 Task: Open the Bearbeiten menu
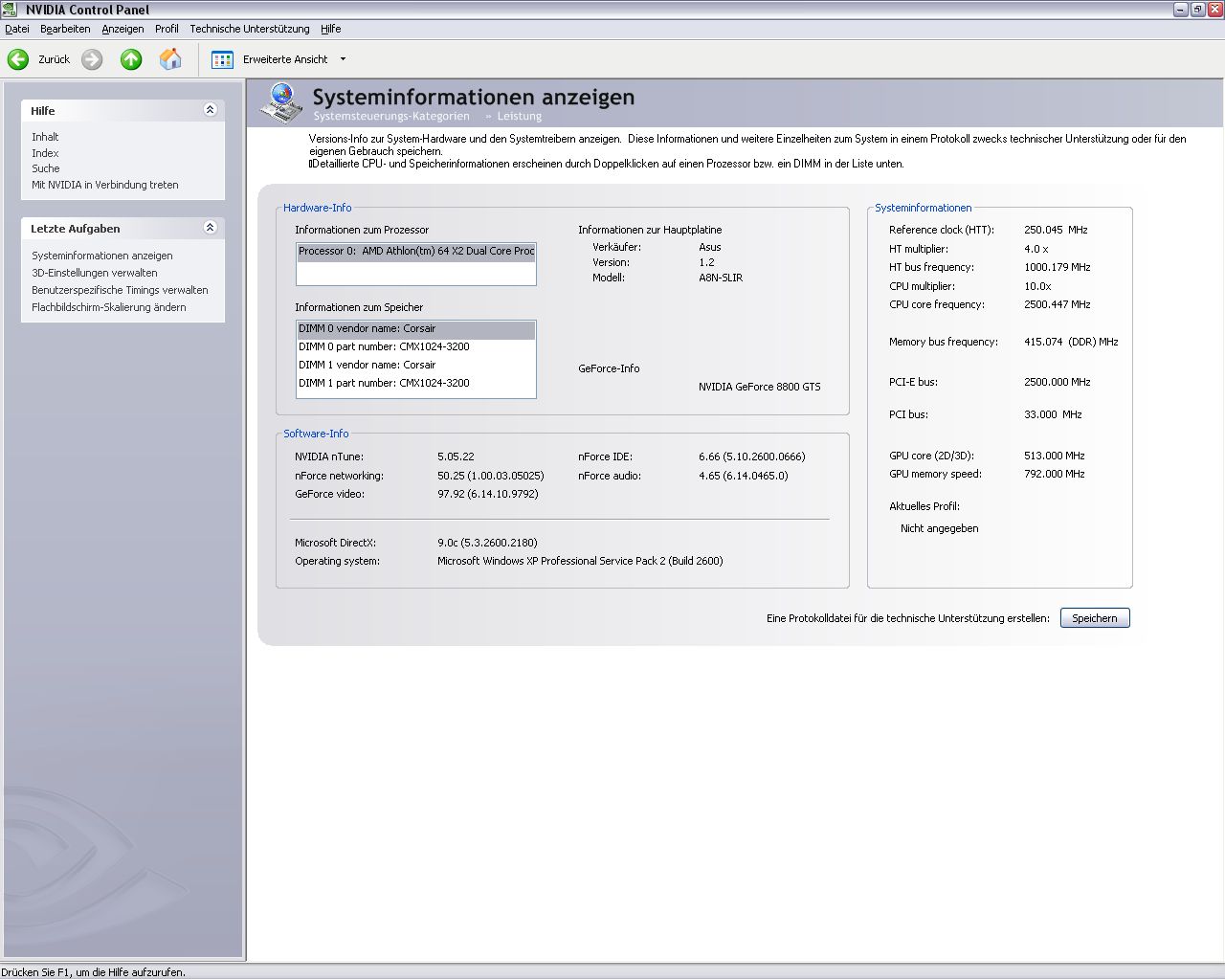pyautogui.click(x=65, y=29)
